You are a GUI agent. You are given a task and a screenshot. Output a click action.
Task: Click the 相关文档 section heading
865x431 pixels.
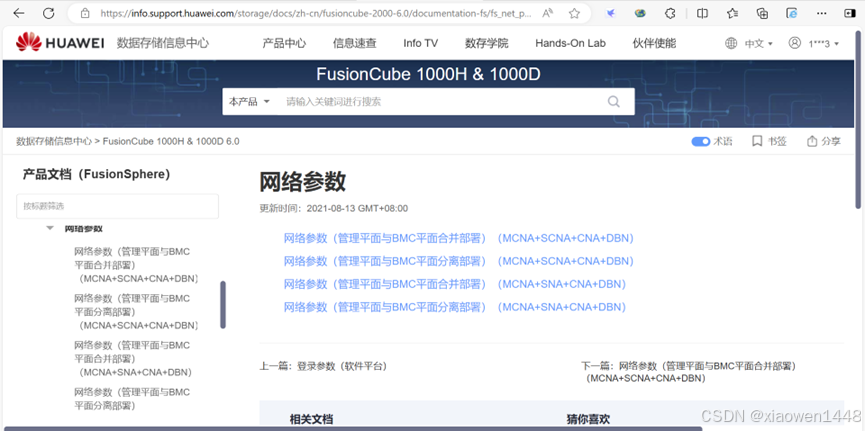coord(311,419)
